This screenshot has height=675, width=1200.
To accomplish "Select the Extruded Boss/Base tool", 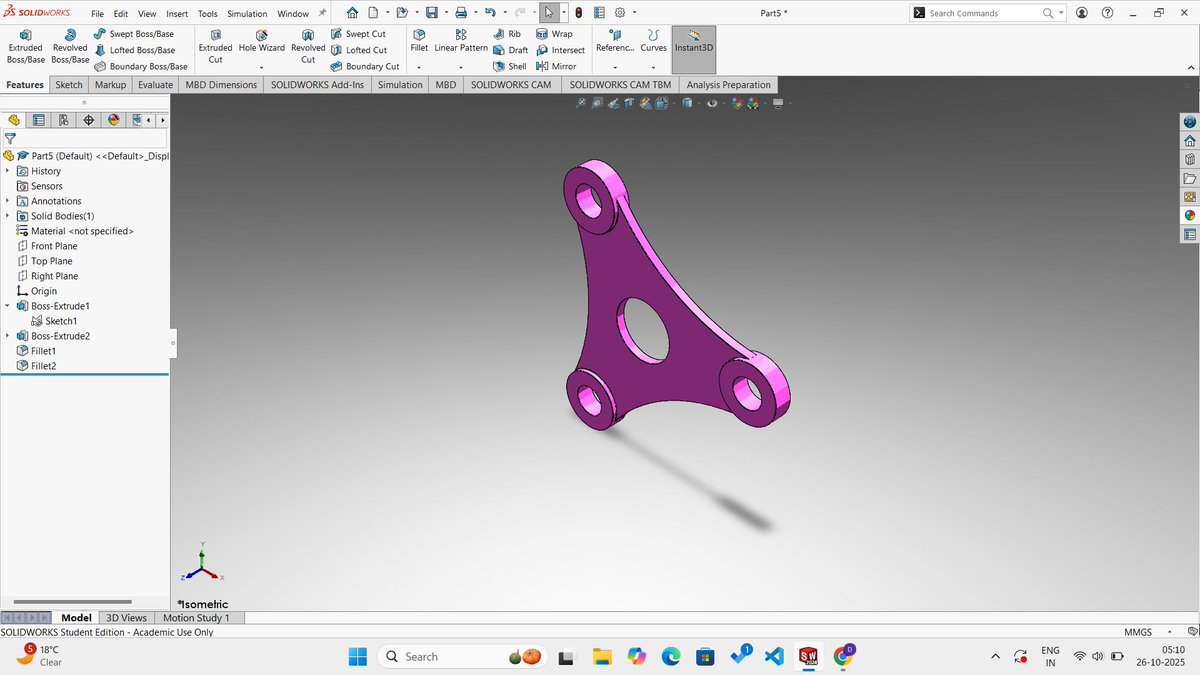I will (x=25, y=46).
